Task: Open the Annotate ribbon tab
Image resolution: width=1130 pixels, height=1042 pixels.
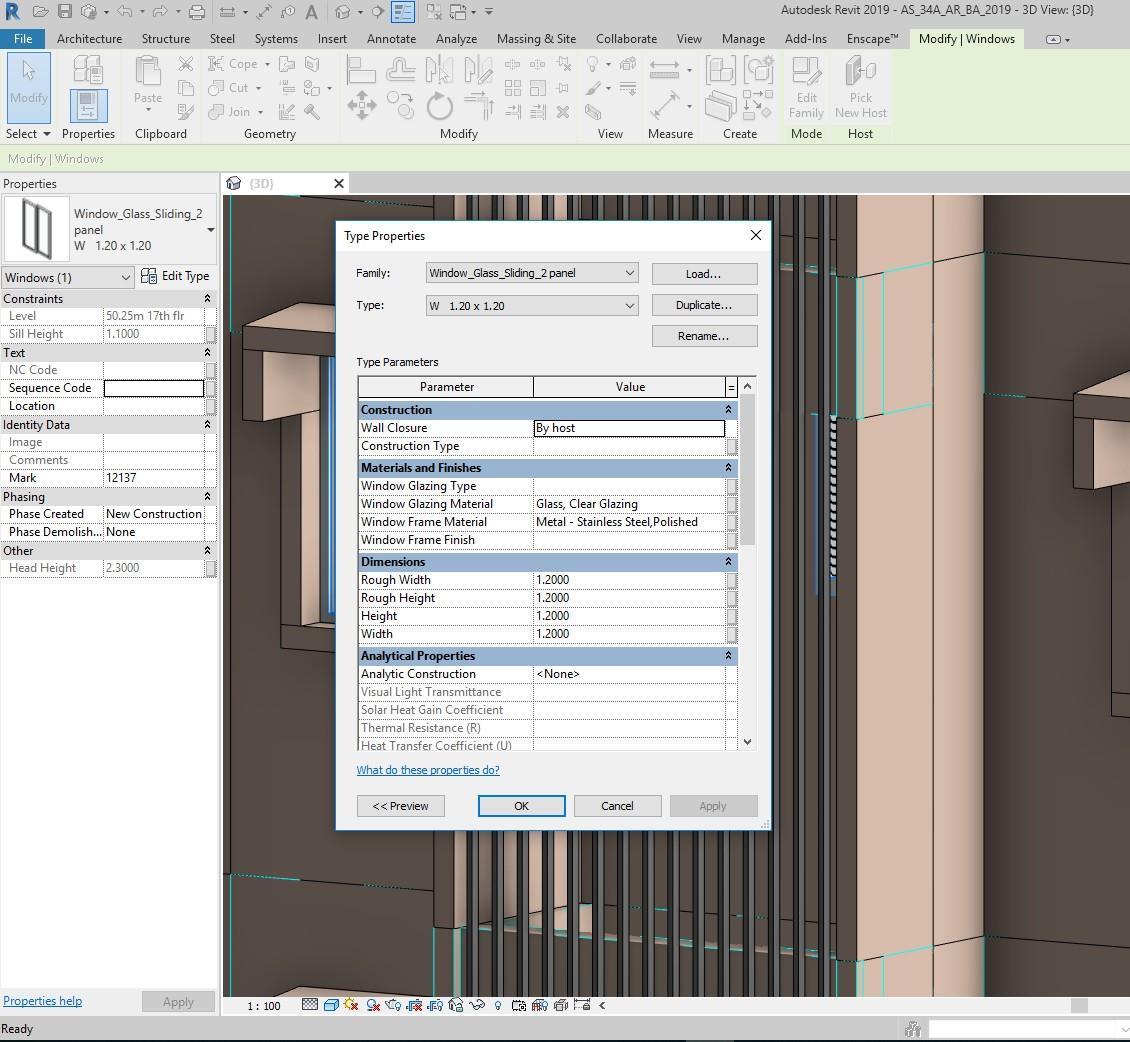Action: [391, 39]
